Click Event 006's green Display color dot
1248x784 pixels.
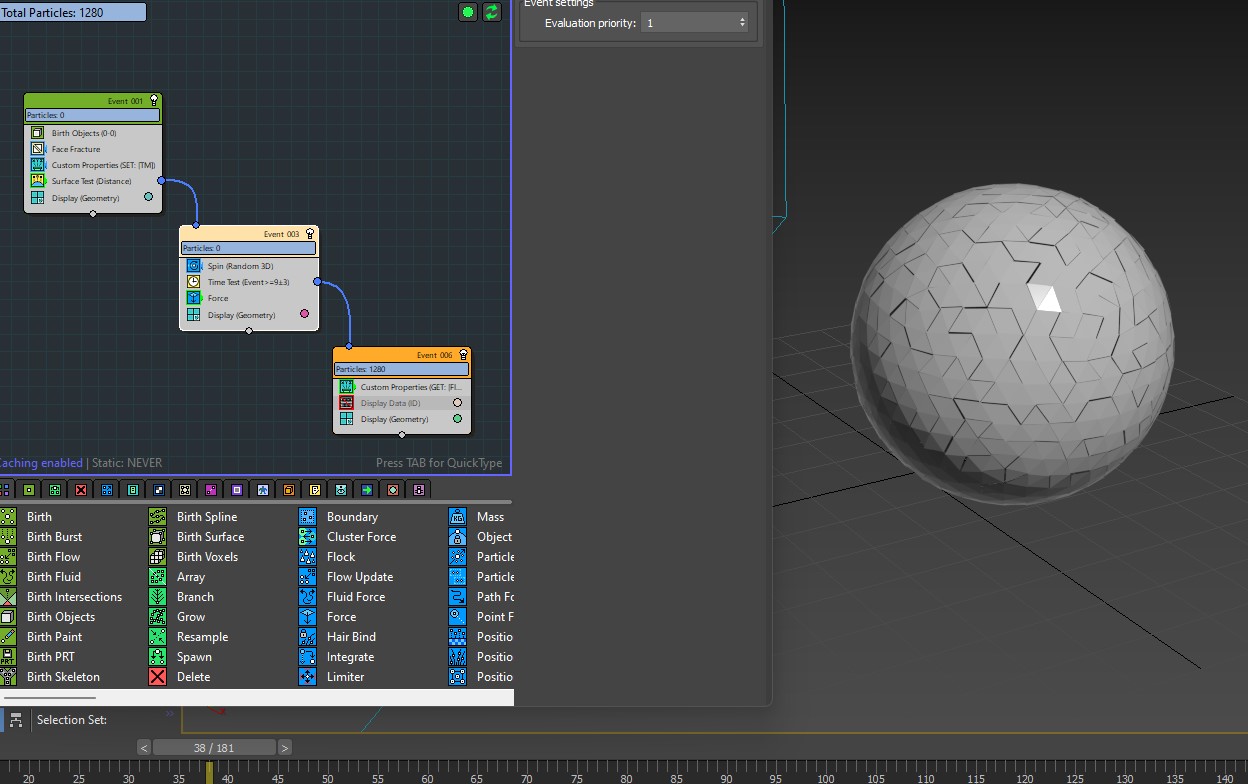pyautogui.click(x=458, y=419)
